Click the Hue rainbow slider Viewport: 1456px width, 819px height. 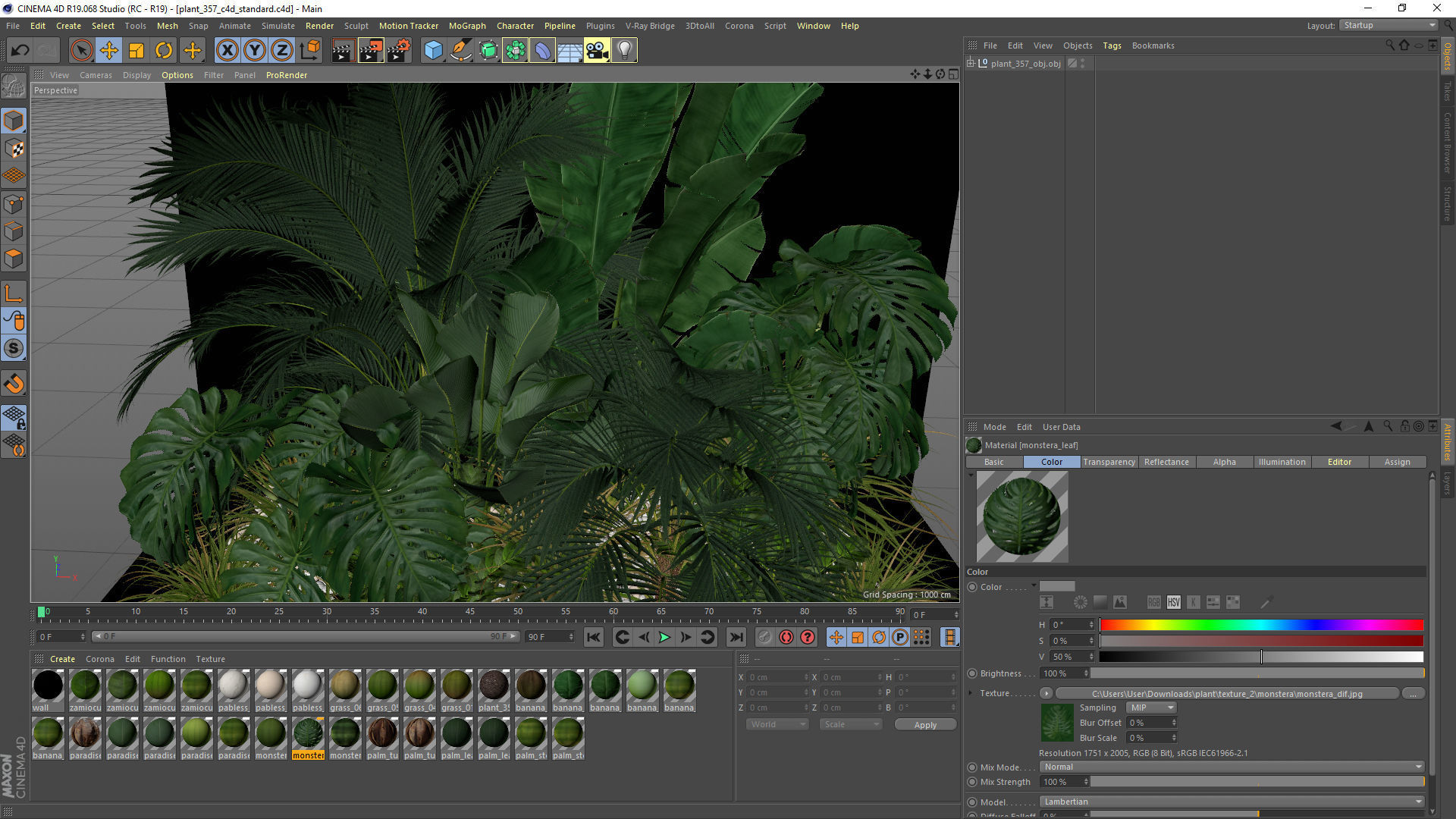pos(1261,625)
